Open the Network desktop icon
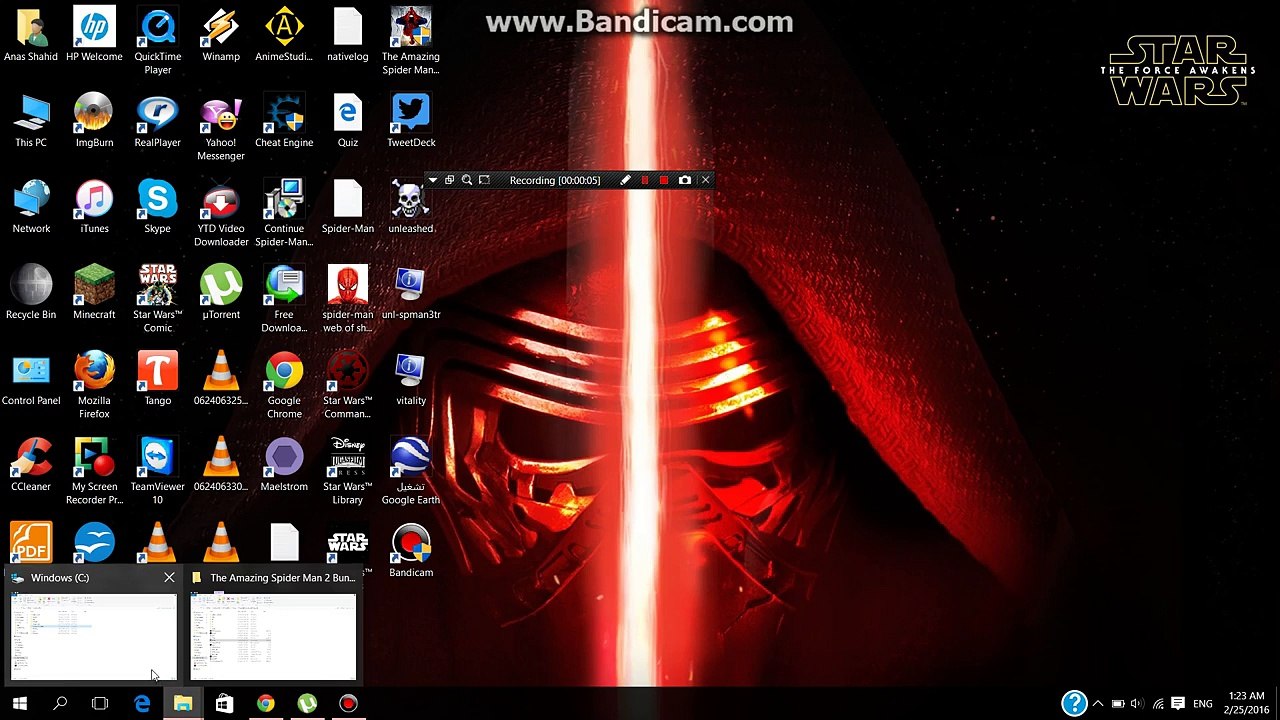The image size is (1280, 720). coord(31,207)
